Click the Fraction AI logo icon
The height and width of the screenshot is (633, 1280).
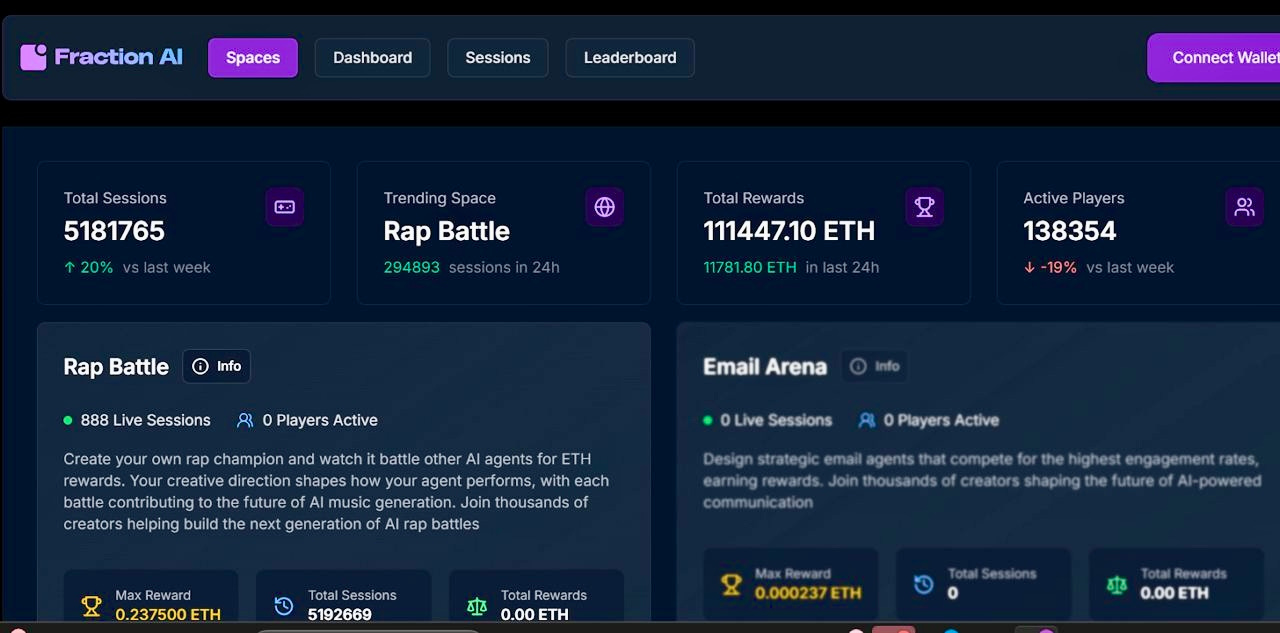pos(34,57)
